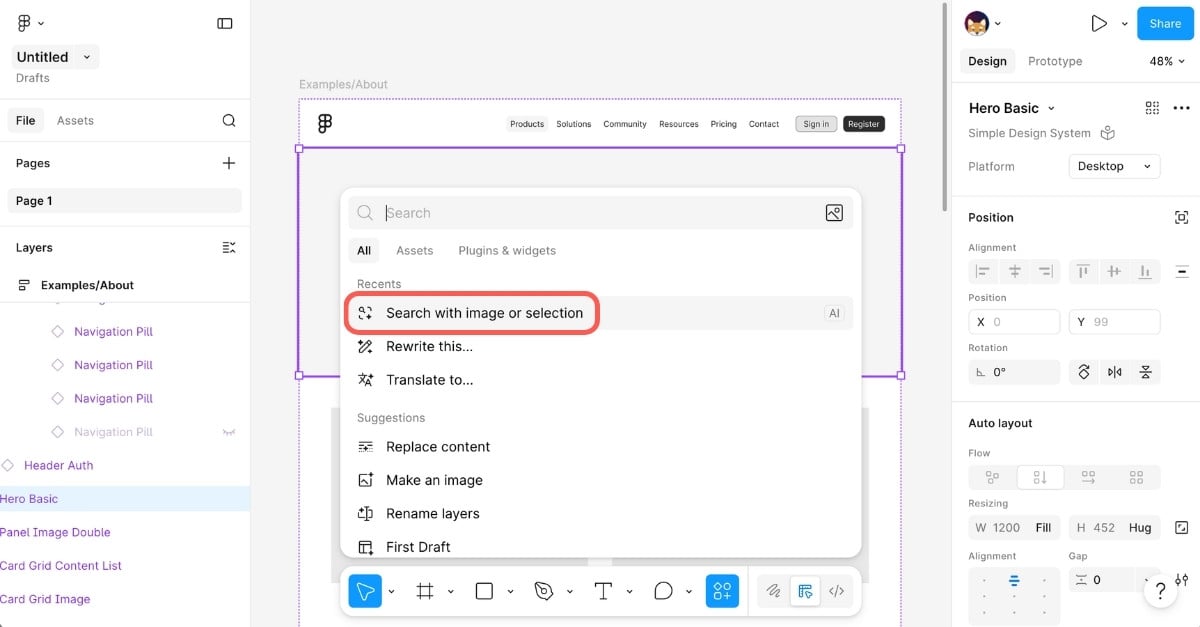Open the Platform Desktop dropdown
Viewport: 1200px width, 627px height.
[x=1114, y=166]
